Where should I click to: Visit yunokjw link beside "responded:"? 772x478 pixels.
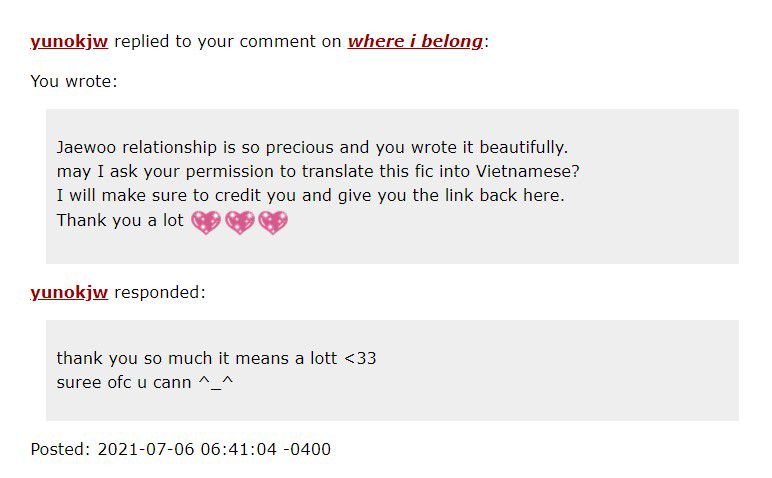tap(69, 292)
